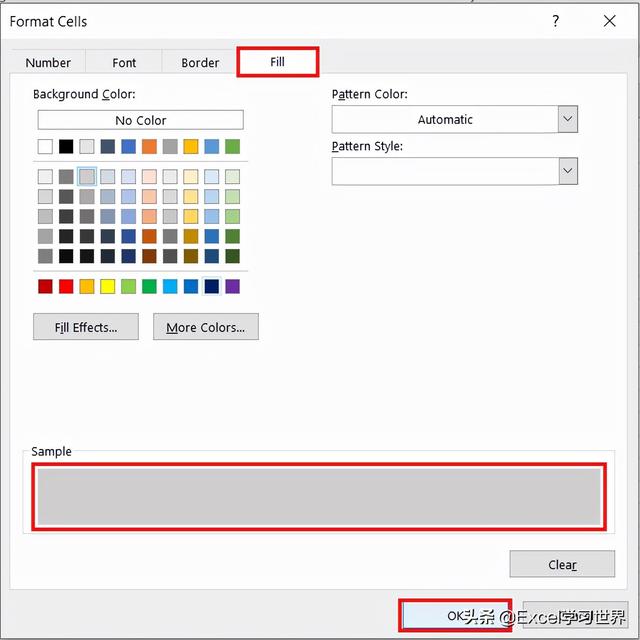This screenshot has width=640, height=640.
Task: Pick the orange swatch in the theme row
Action: 149,147
